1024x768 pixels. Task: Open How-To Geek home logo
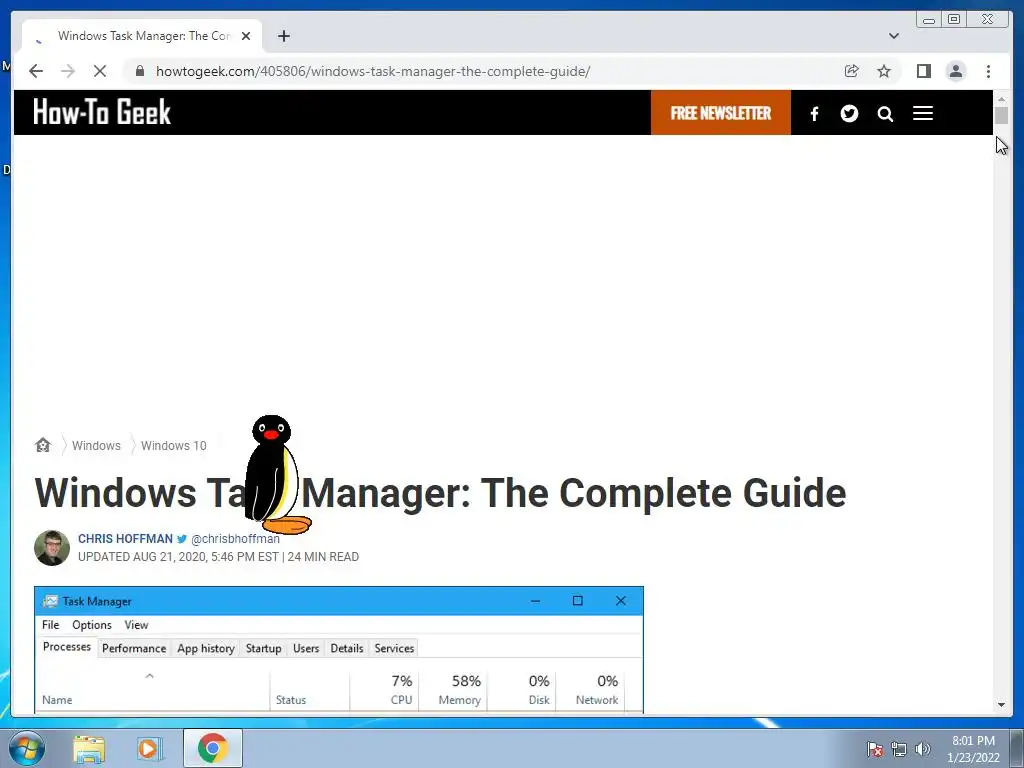click(102, 112)
